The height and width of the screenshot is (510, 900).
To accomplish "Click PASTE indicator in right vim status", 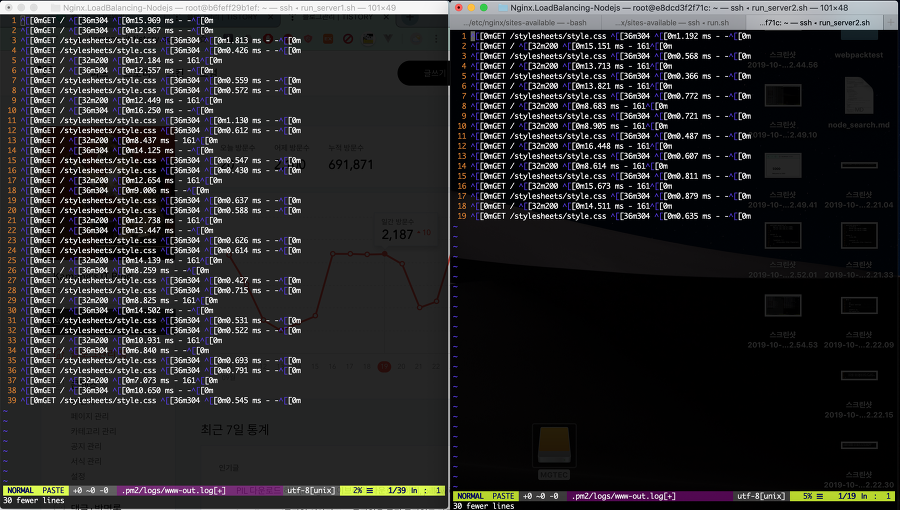I will (503, 496).
